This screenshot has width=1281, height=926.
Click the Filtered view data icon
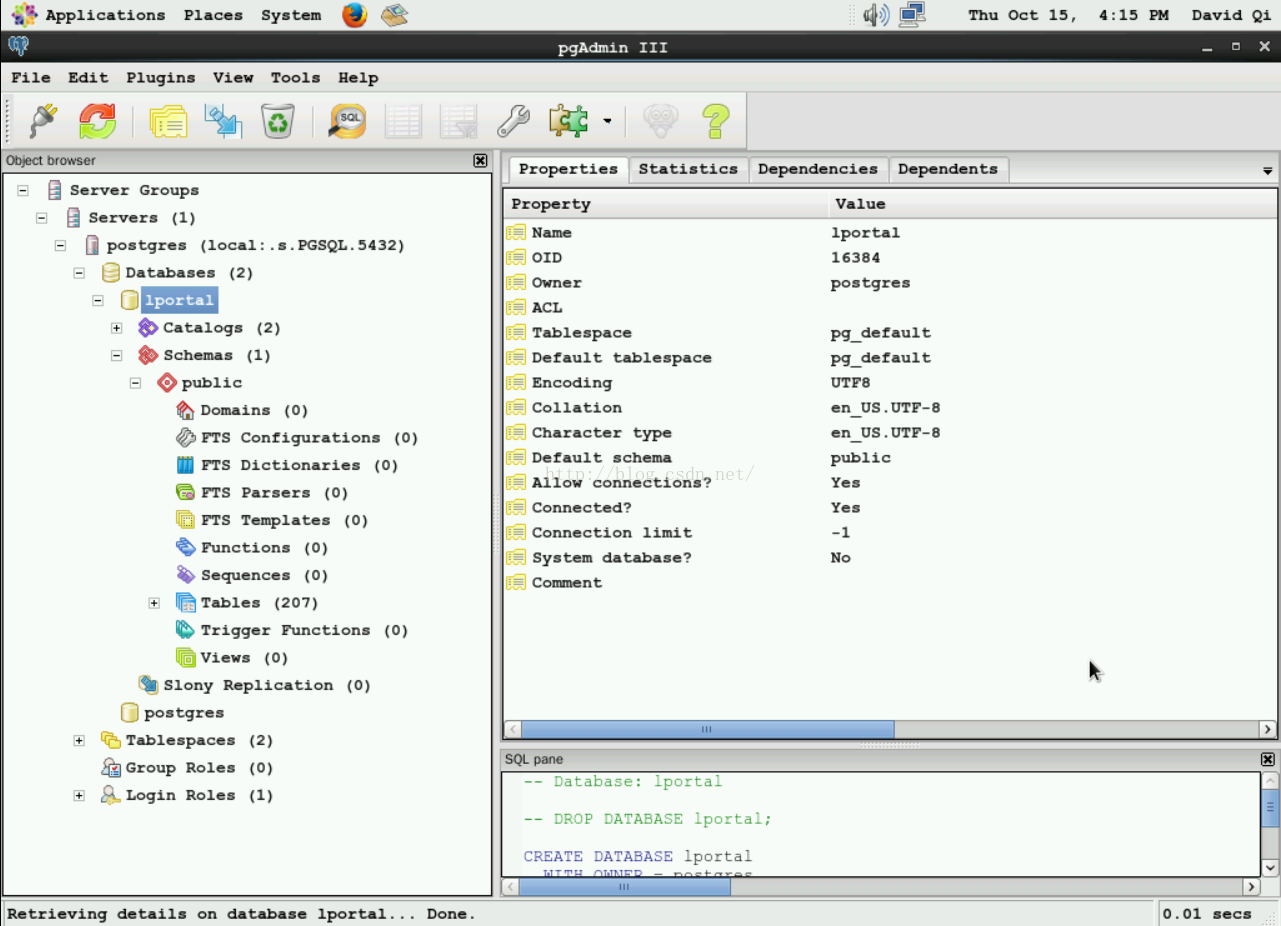click(459, 122)
